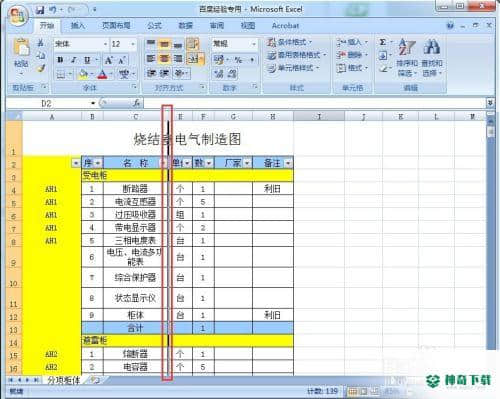500x399 pixels.
Task: Open the number format dropdown 常规
Action: tap(254, 44)
